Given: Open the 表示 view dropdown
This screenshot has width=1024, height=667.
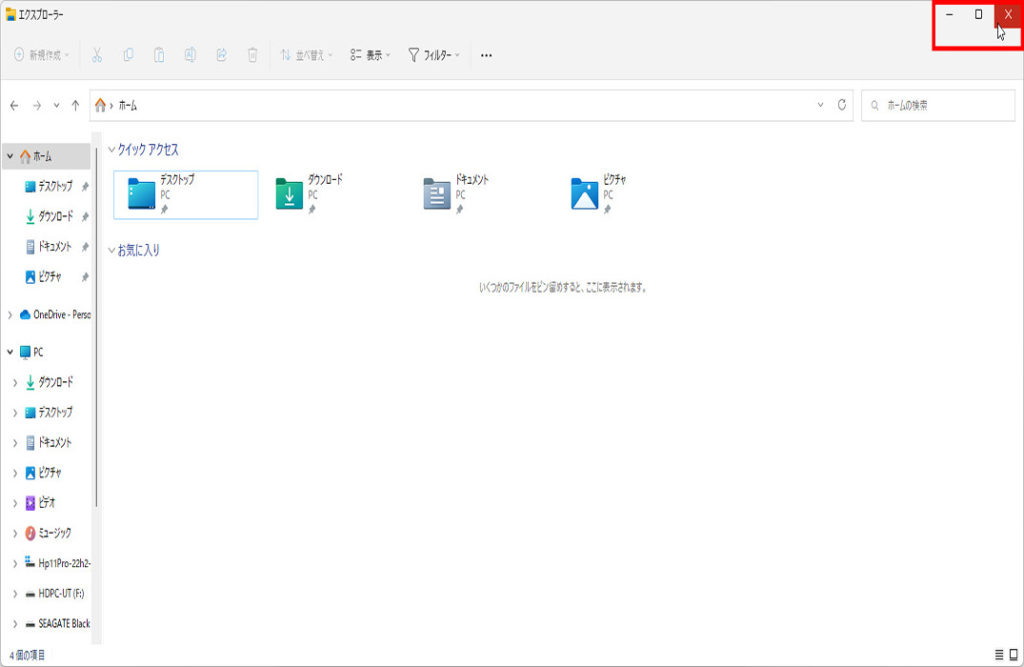Looking at the screenshot, I should click(370, 56).
